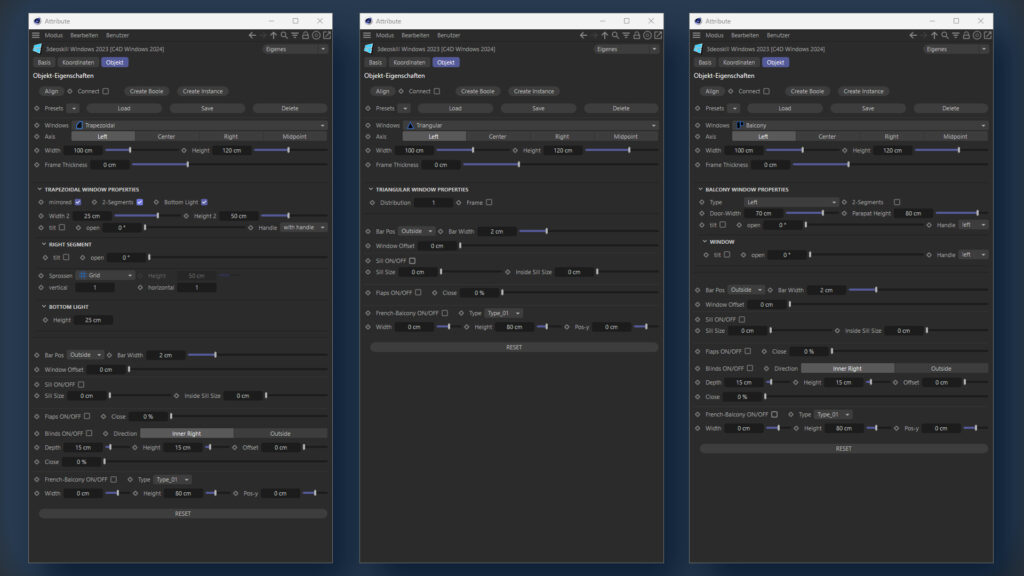Open search in Triangular attribute window

click(615, 35)
